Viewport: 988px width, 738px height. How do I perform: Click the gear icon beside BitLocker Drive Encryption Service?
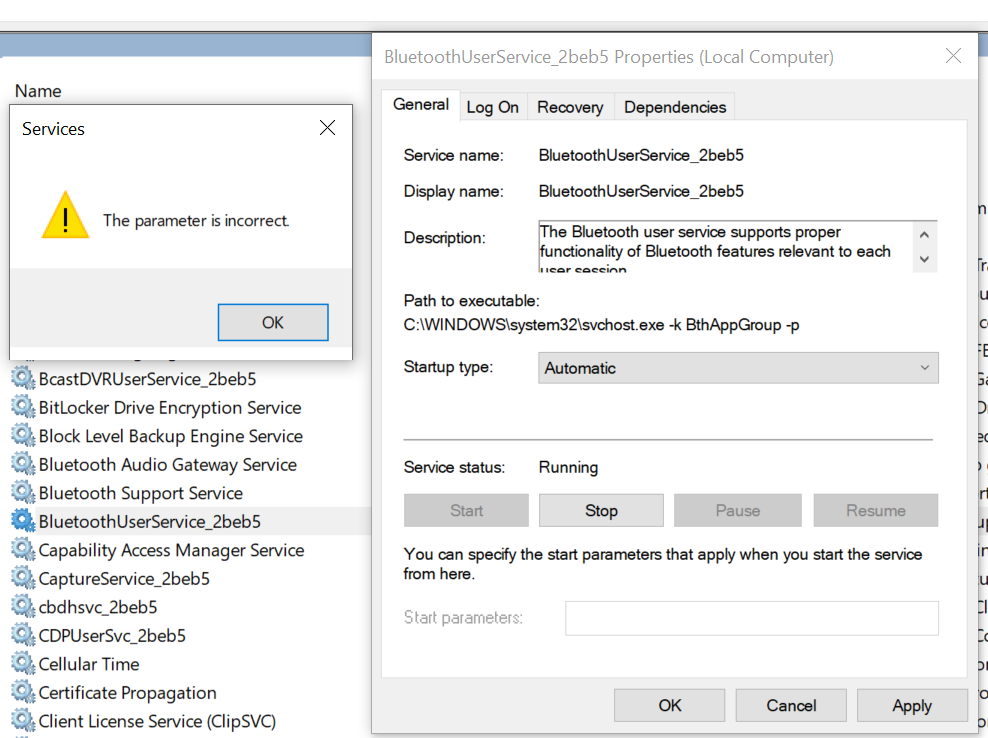coord(23,407)
